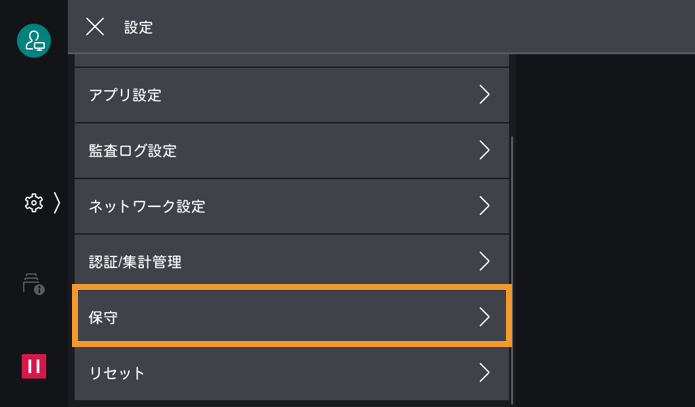Image resolution: width=695 pixels, height=407 pixels.
Task: Click the 認証/集計管理 row chevron
Action: (484, 262)
